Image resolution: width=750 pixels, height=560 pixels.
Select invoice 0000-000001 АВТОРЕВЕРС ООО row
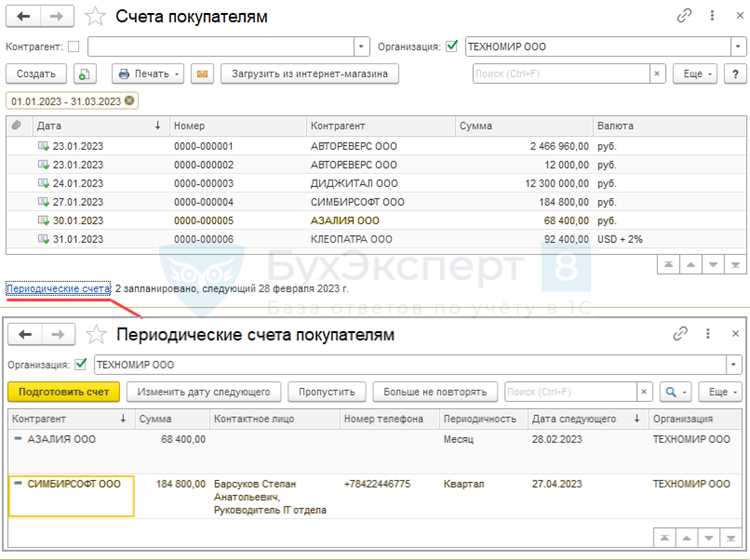coord(376,146)
